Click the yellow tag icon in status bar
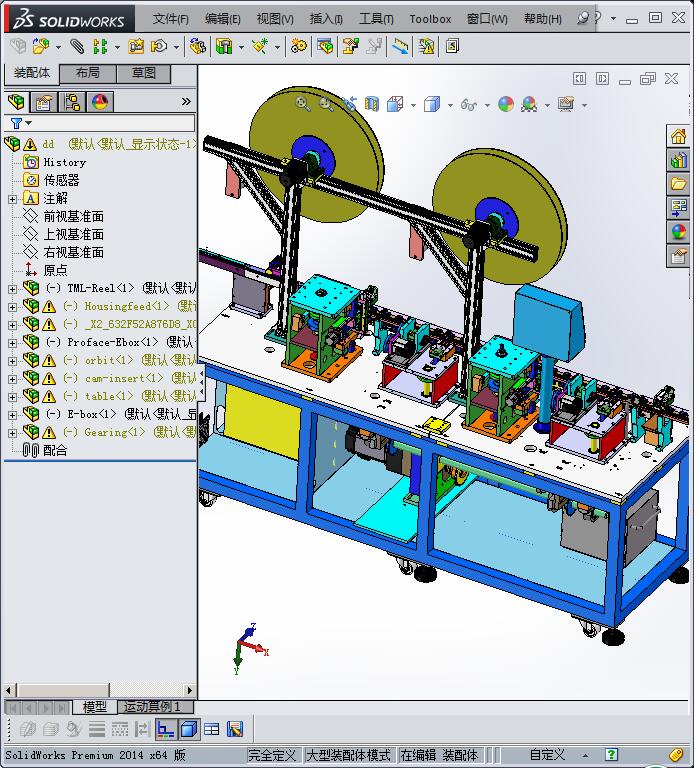Image resolution: width=694 pixels, height=768 pixels. (676, 755)
